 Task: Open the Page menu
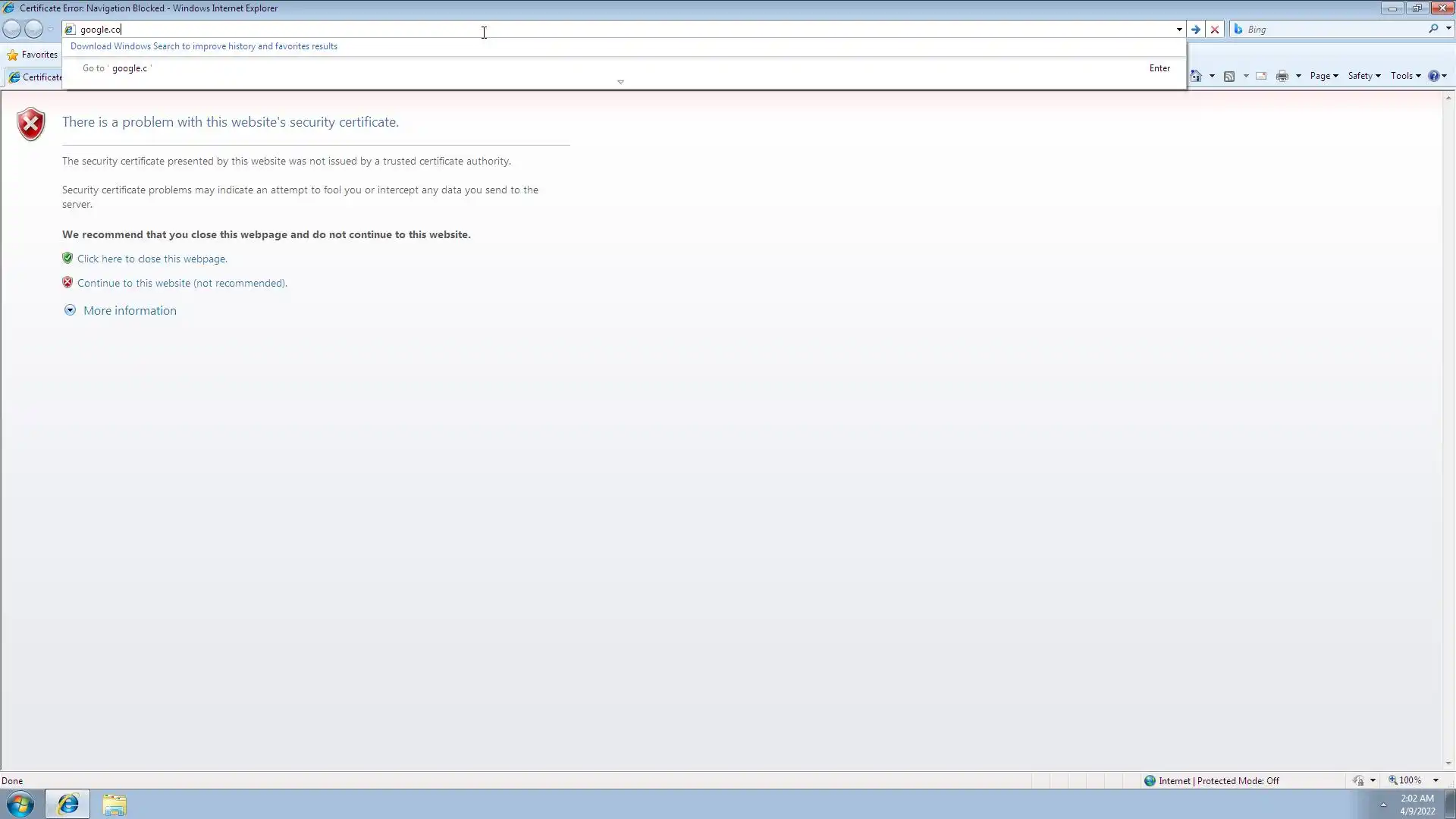tap(1323, 76)
